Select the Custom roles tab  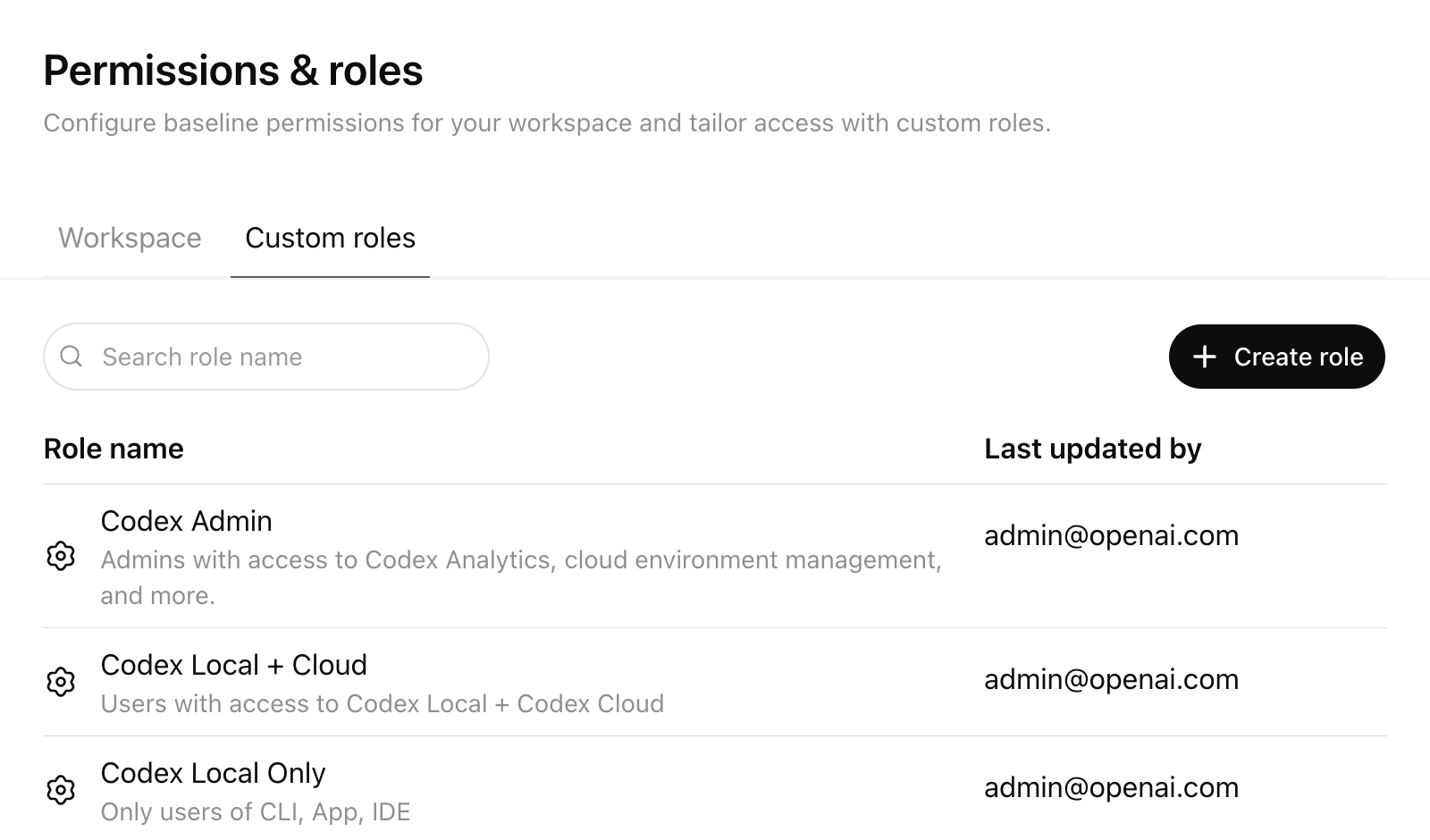[x=330, y=238]
